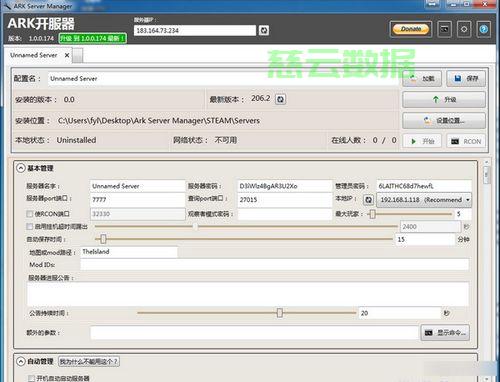Click the show command button
The height and width of the screenshot is (382, 500).
coord(445,333)
